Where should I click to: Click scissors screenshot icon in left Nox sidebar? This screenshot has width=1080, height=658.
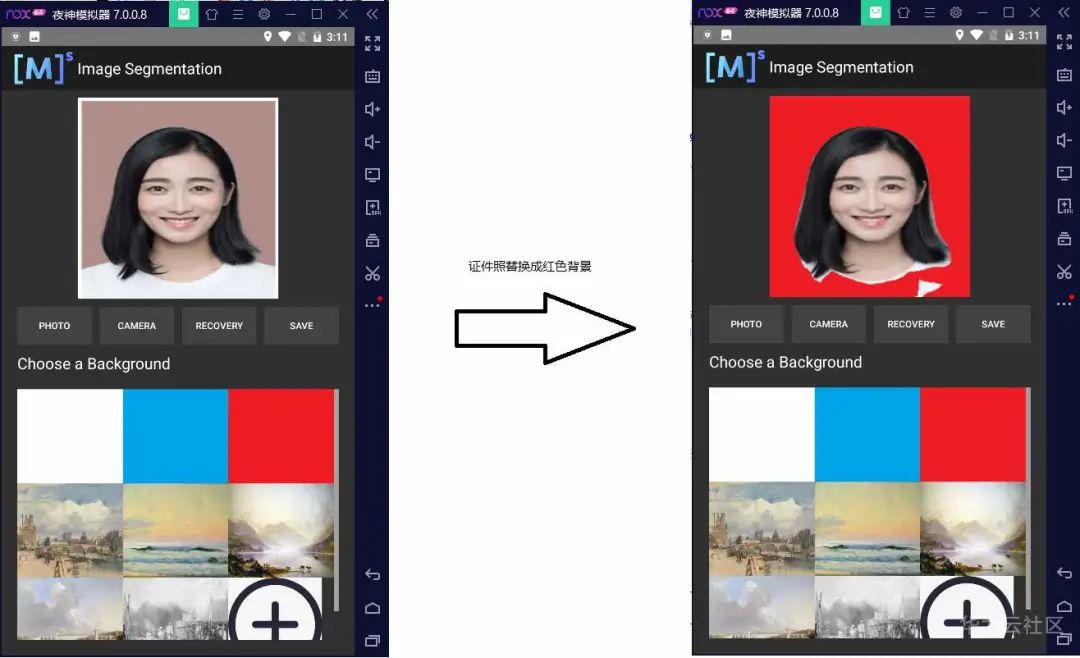[x=373, y=274]
